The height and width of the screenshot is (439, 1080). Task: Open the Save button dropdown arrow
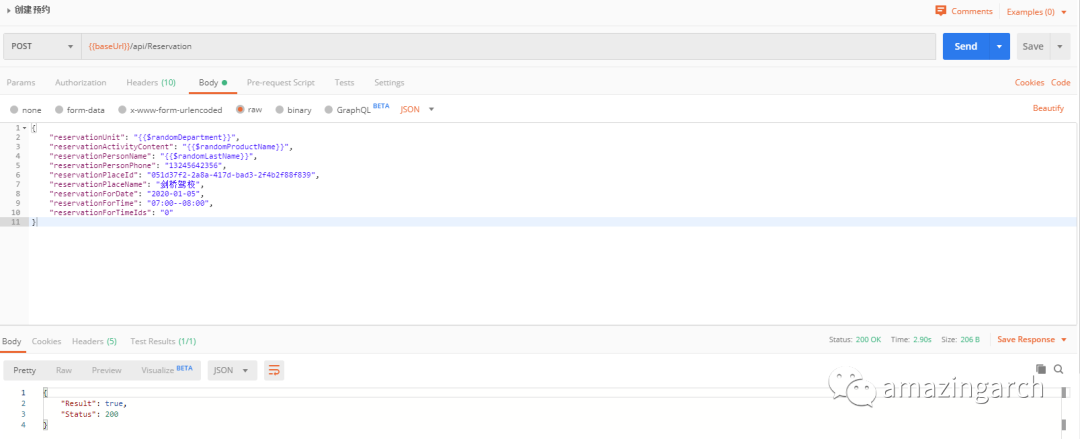pos(1059,46)
